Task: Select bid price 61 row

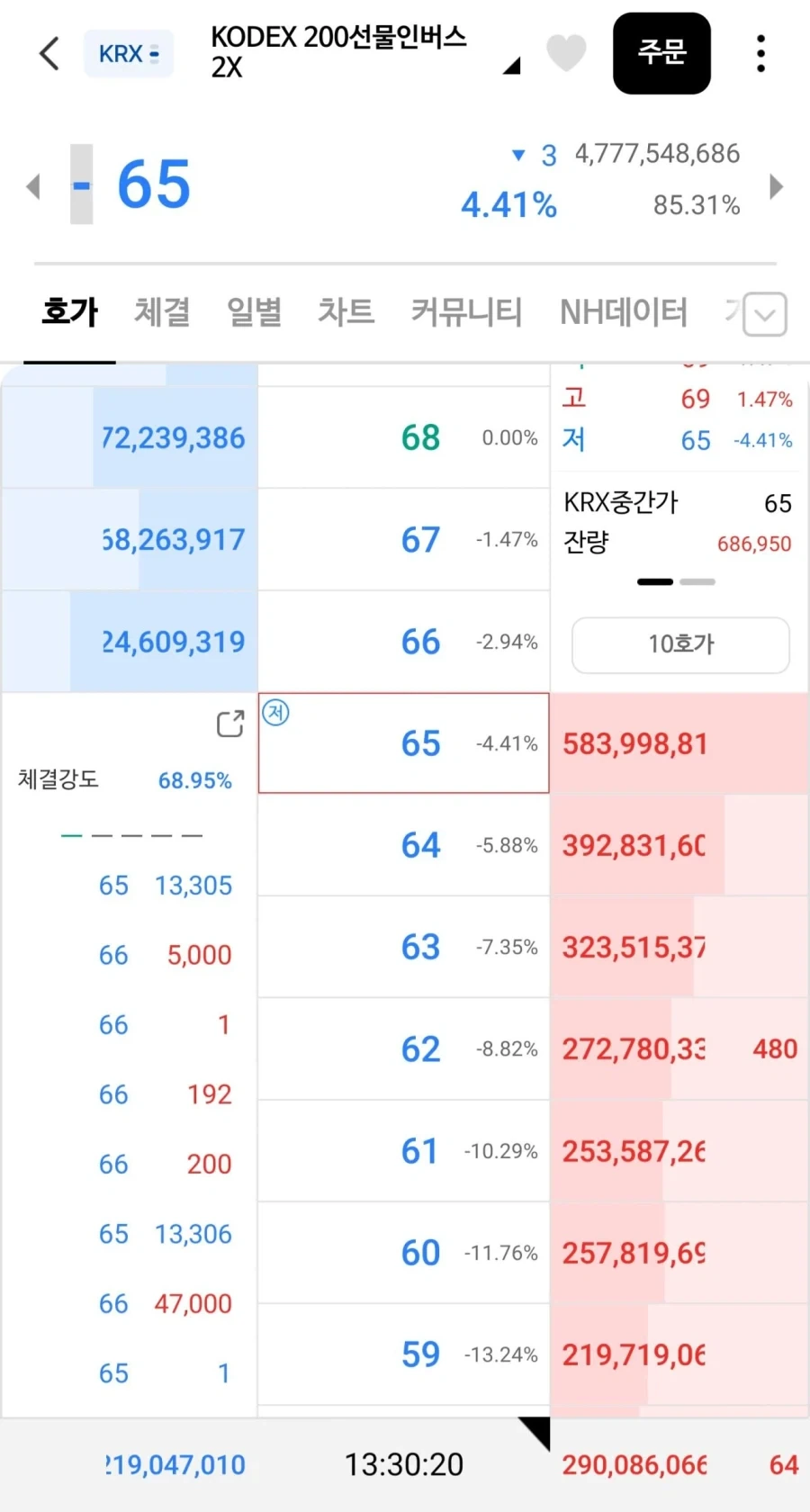Action: (403, 1150)
